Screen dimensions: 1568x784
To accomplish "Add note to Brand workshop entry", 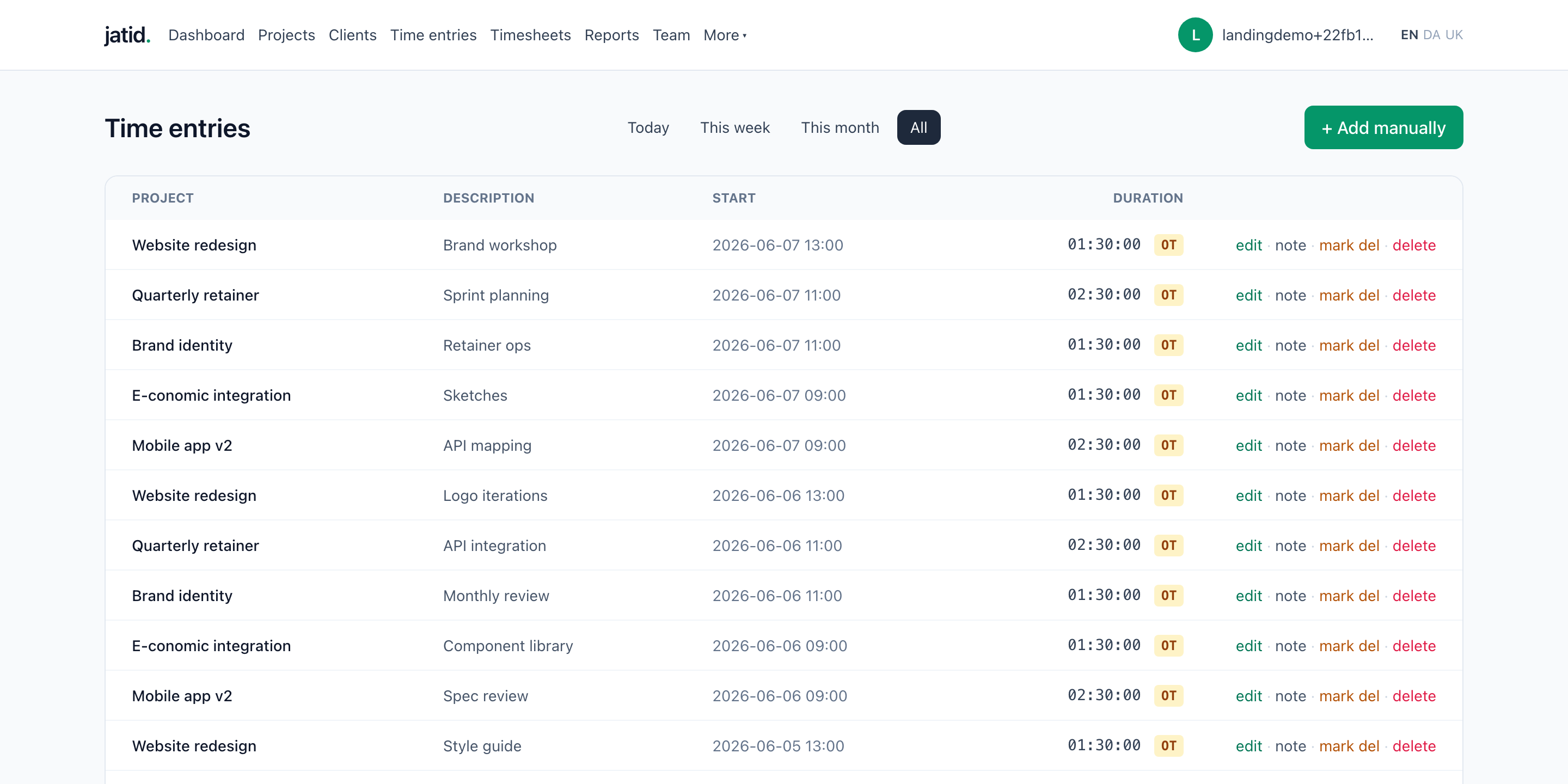I will click(1290, 244).
